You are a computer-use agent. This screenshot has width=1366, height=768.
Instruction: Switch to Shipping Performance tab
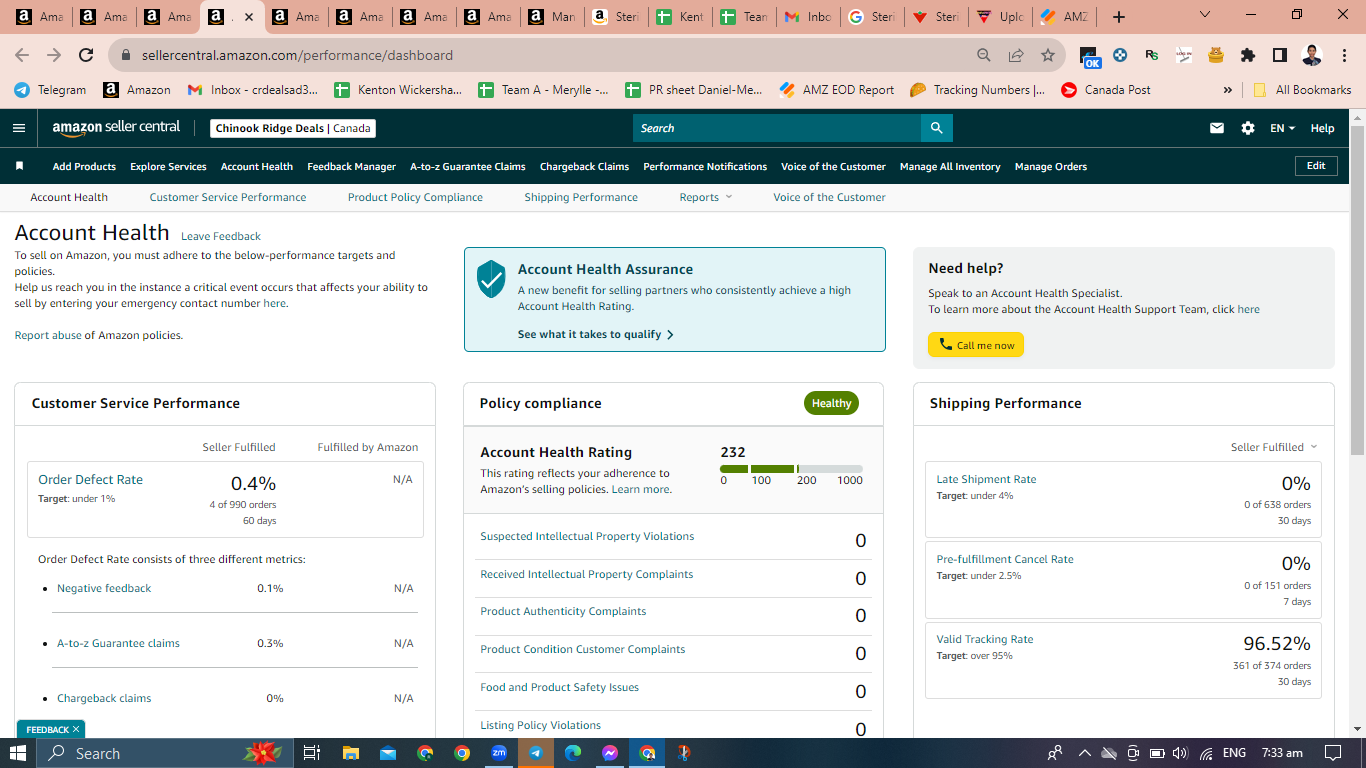tap(581, 197)
